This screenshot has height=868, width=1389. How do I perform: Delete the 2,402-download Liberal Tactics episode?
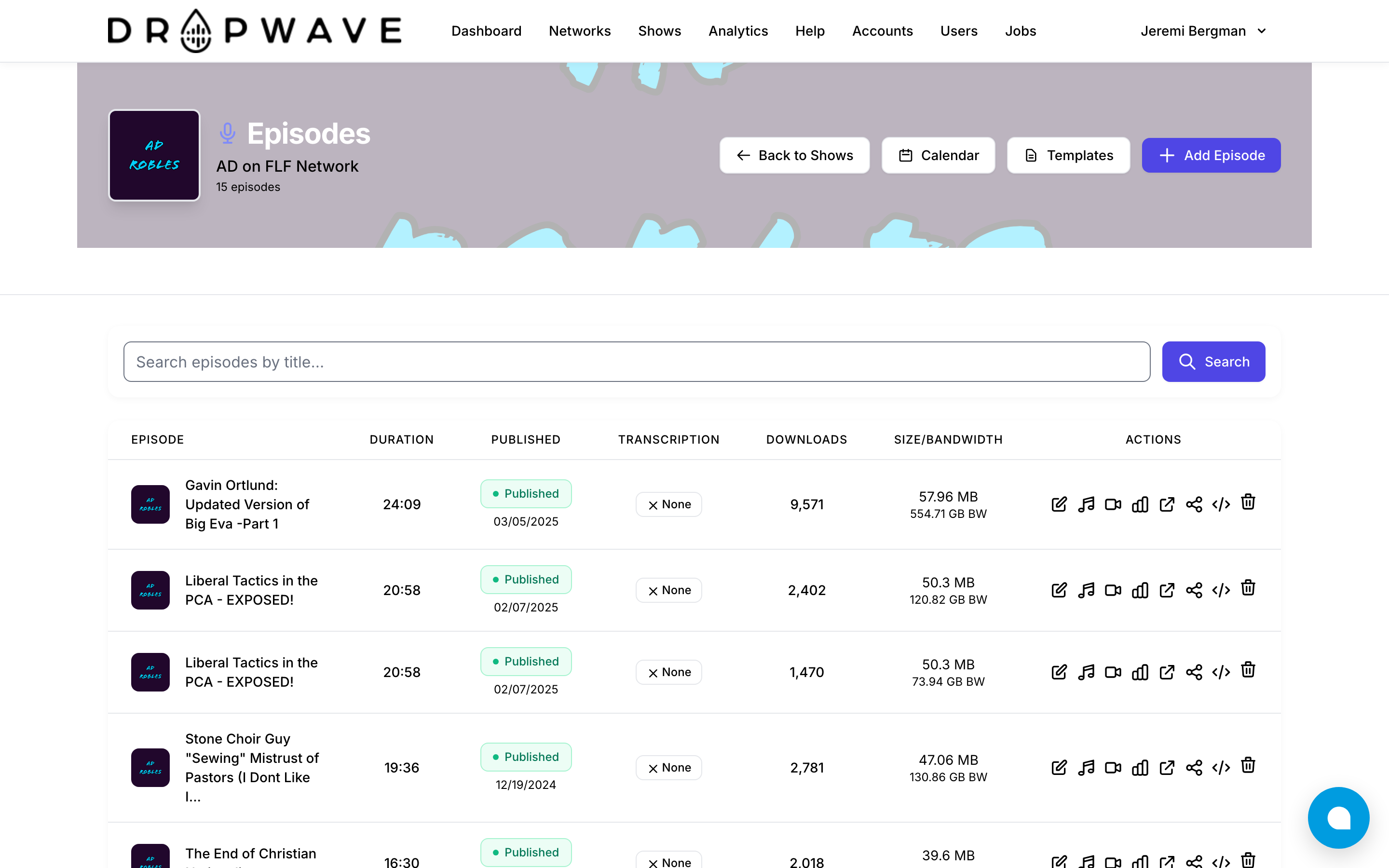(x=1248, y=588)
